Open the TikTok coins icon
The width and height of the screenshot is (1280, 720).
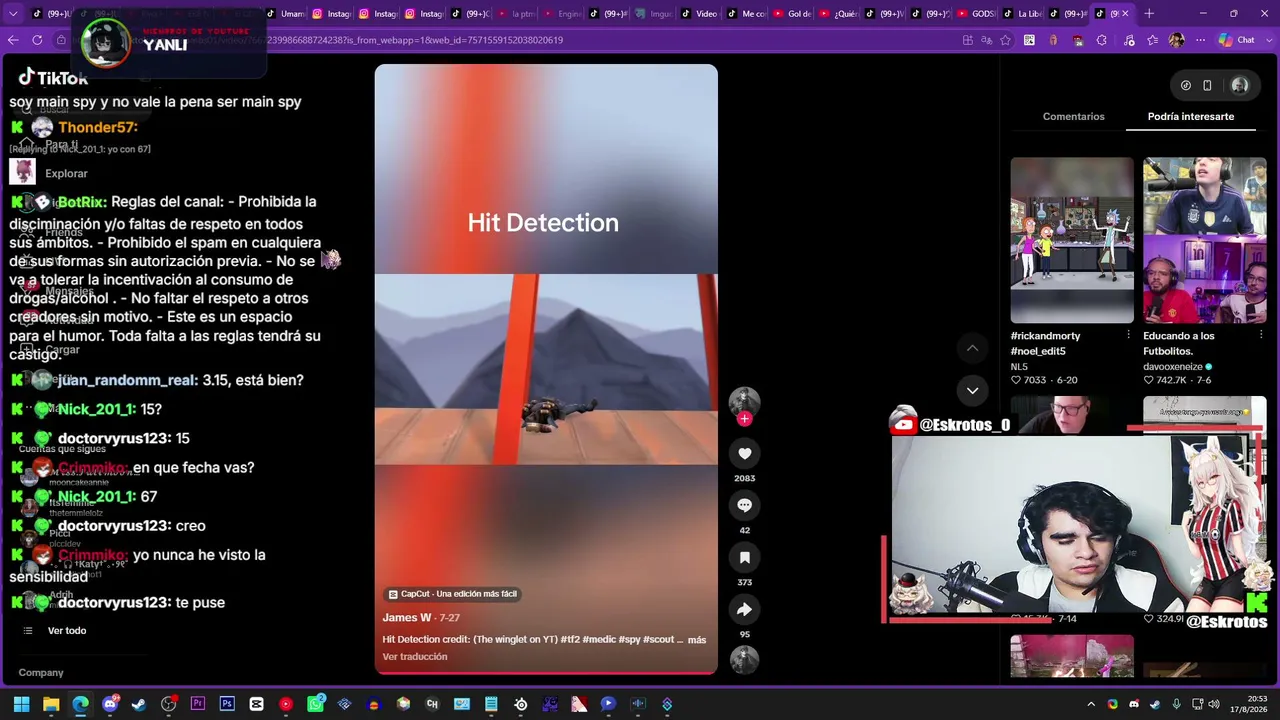tap(1185, 86)
